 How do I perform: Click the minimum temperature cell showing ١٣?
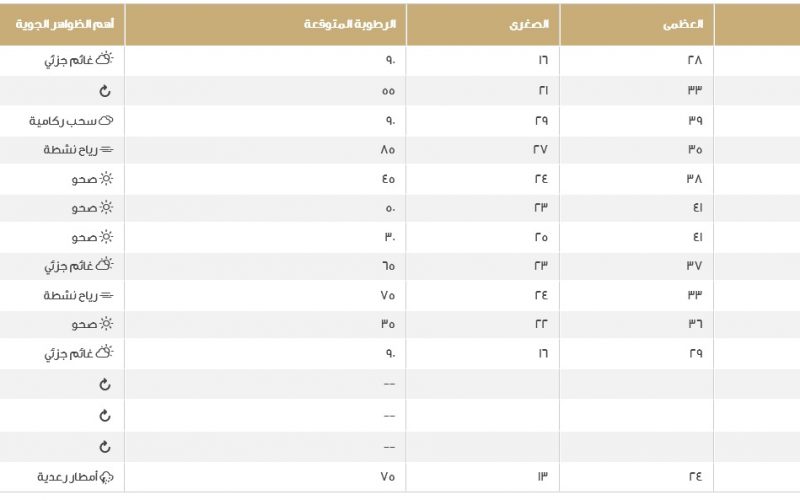tap(483, 477)
